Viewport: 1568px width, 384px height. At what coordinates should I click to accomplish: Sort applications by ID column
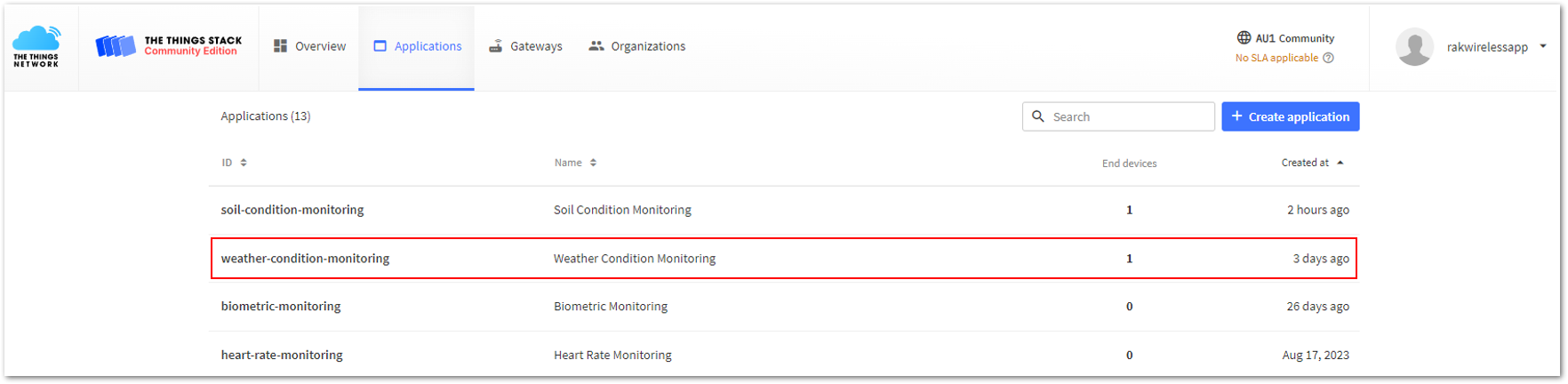click(x=235, y=163)
